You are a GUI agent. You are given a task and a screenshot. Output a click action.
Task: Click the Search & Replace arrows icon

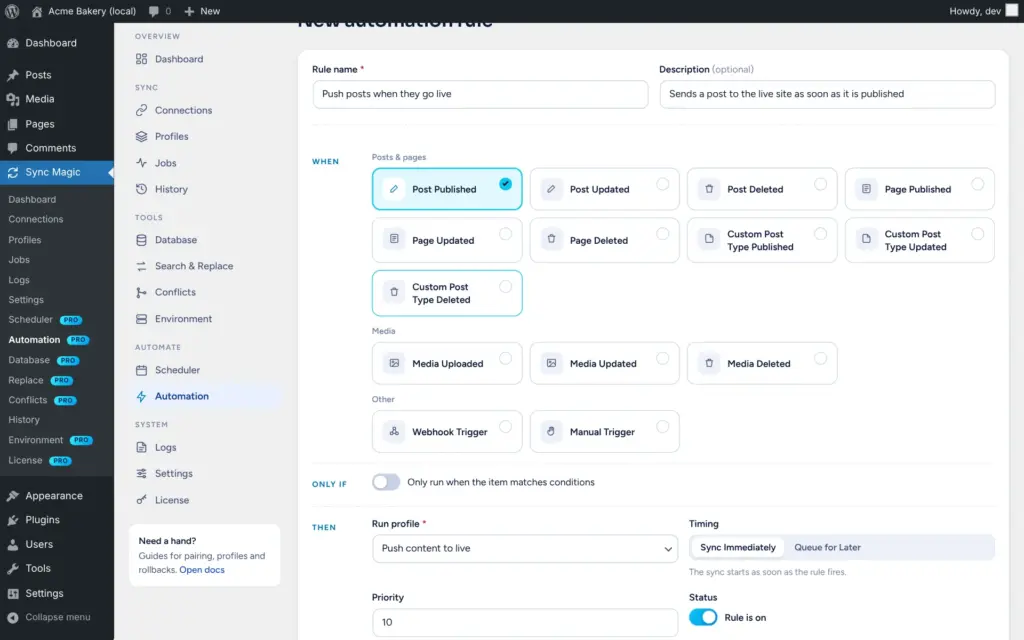[141, 266]
